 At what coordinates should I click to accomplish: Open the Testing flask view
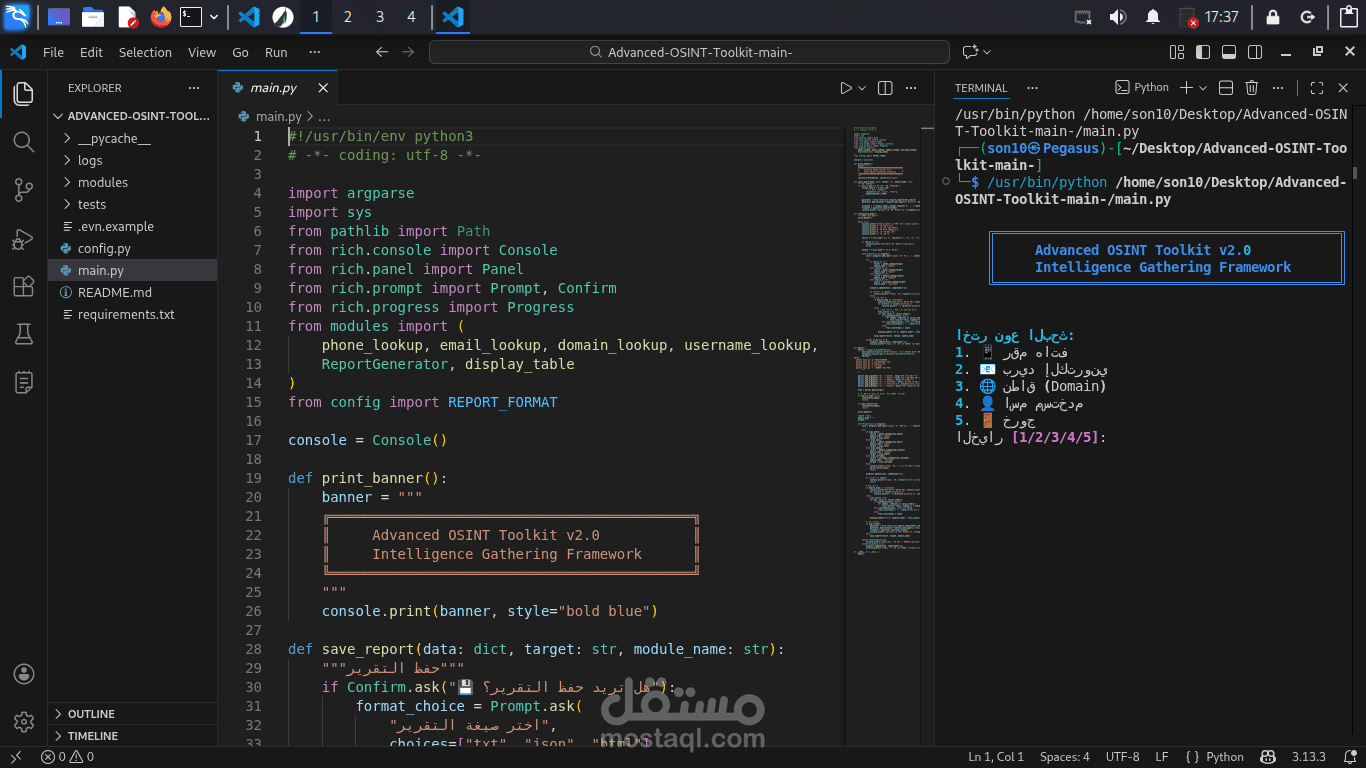pyautogui.click(x=24, y=334)
